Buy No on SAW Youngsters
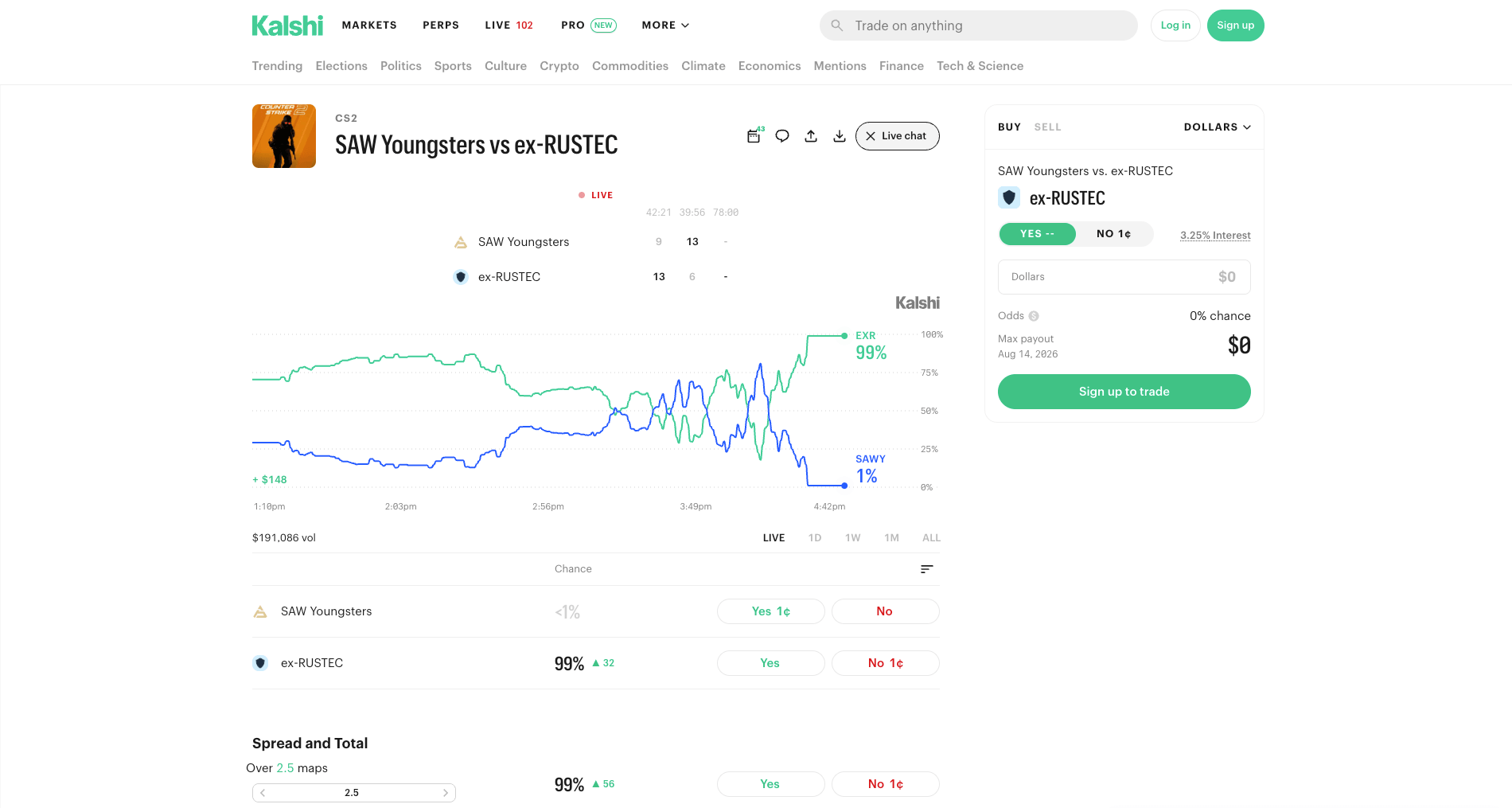 pos(885,611)
